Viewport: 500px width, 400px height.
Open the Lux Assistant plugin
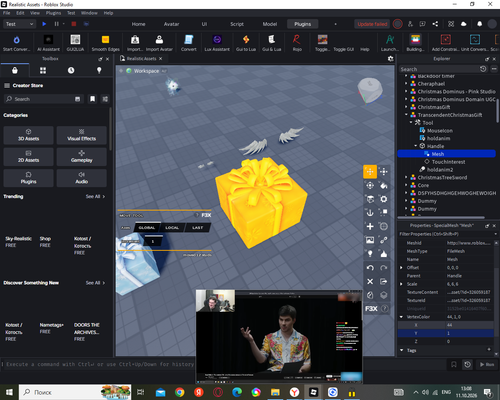217,43
